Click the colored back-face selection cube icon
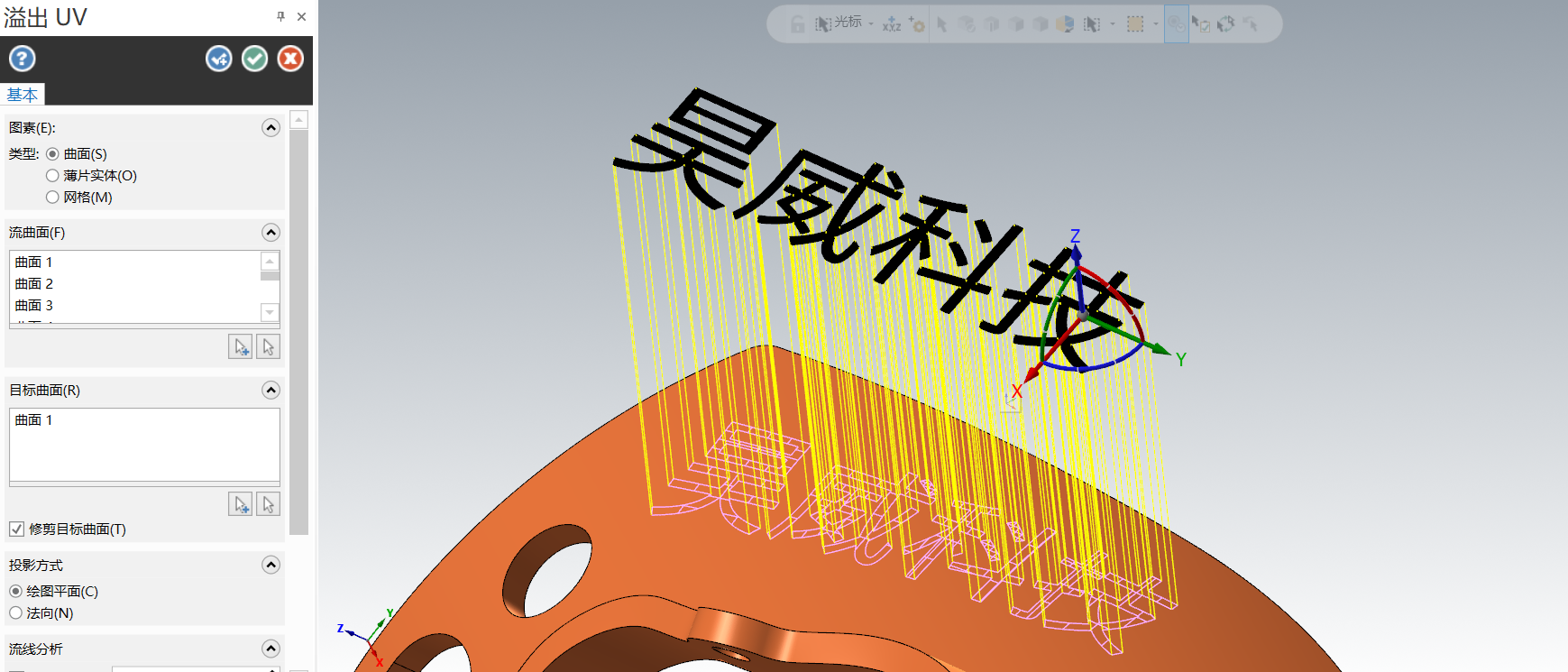1568x672 pixels. pyautogui.click(x=1065, y=24)
